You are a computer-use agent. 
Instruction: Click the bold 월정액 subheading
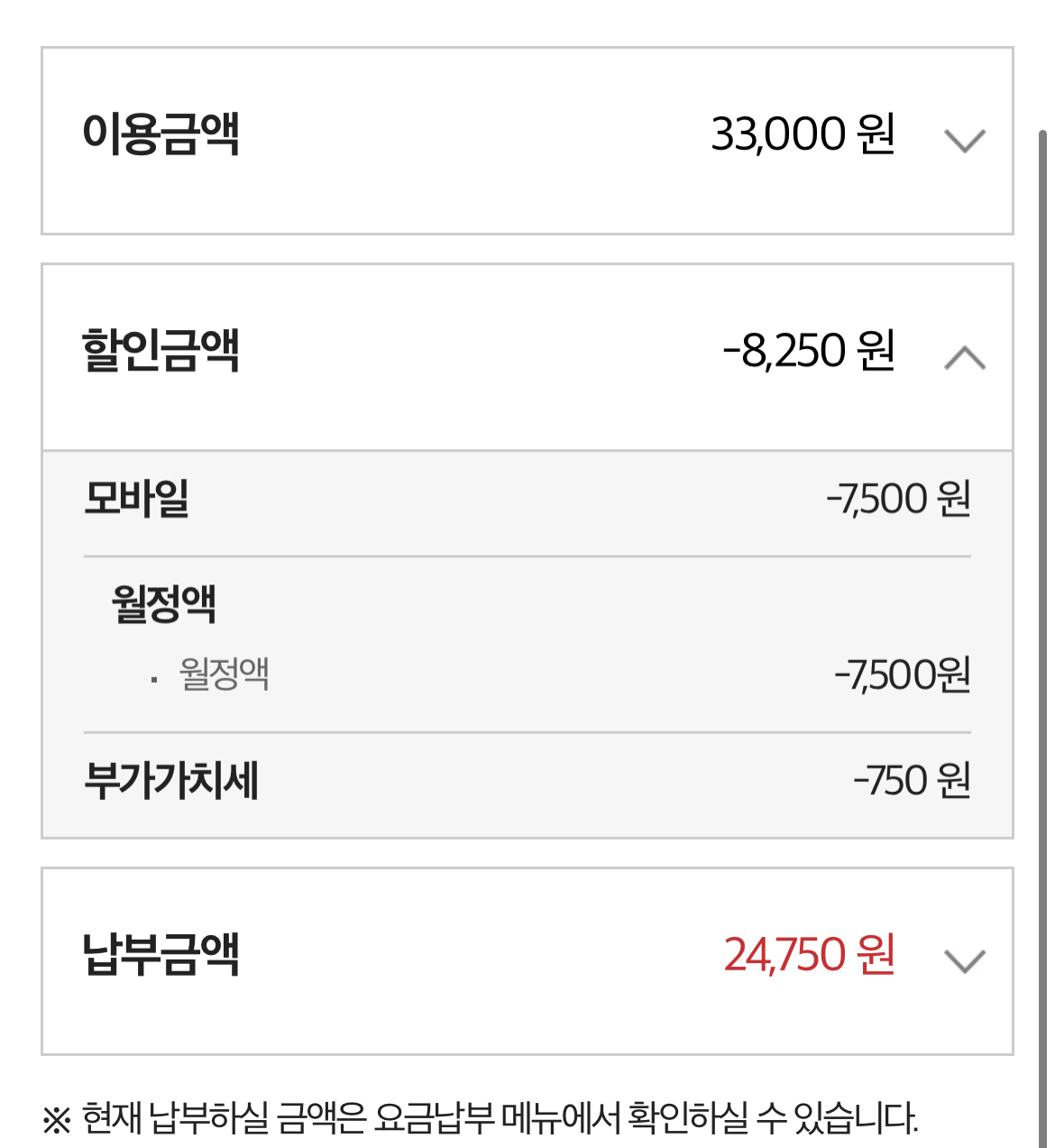point(163,603)
